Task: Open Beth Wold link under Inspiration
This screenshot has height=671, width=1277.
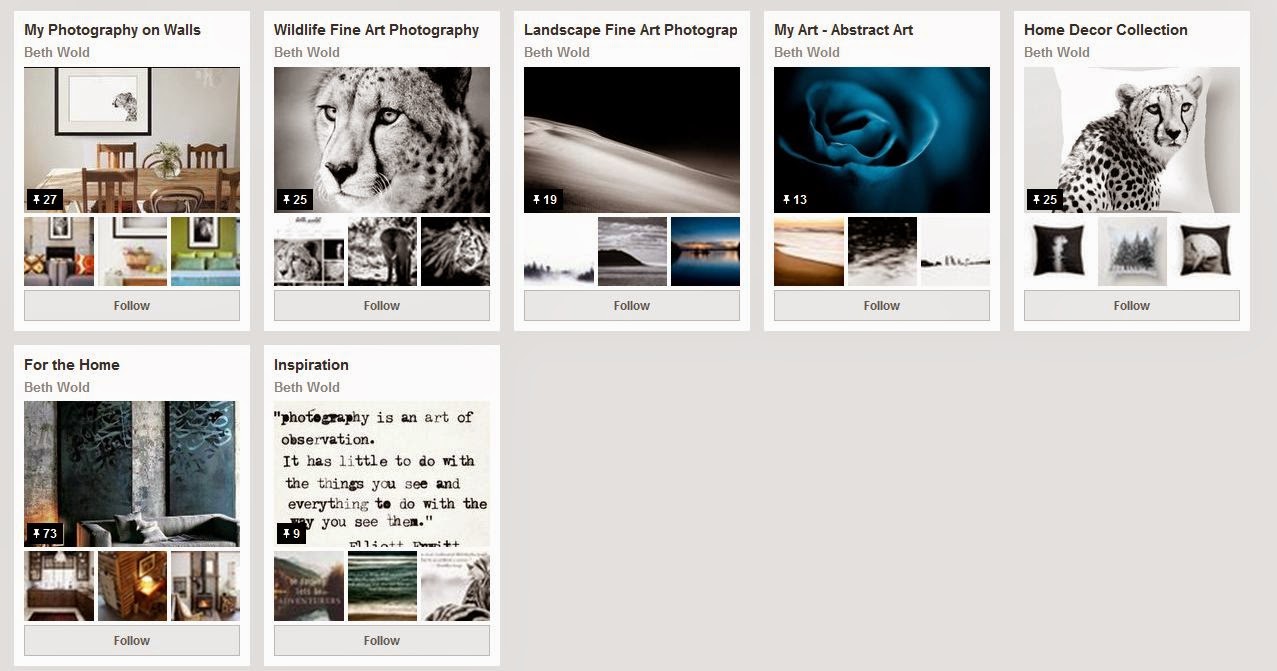Action: pos(307,387)
